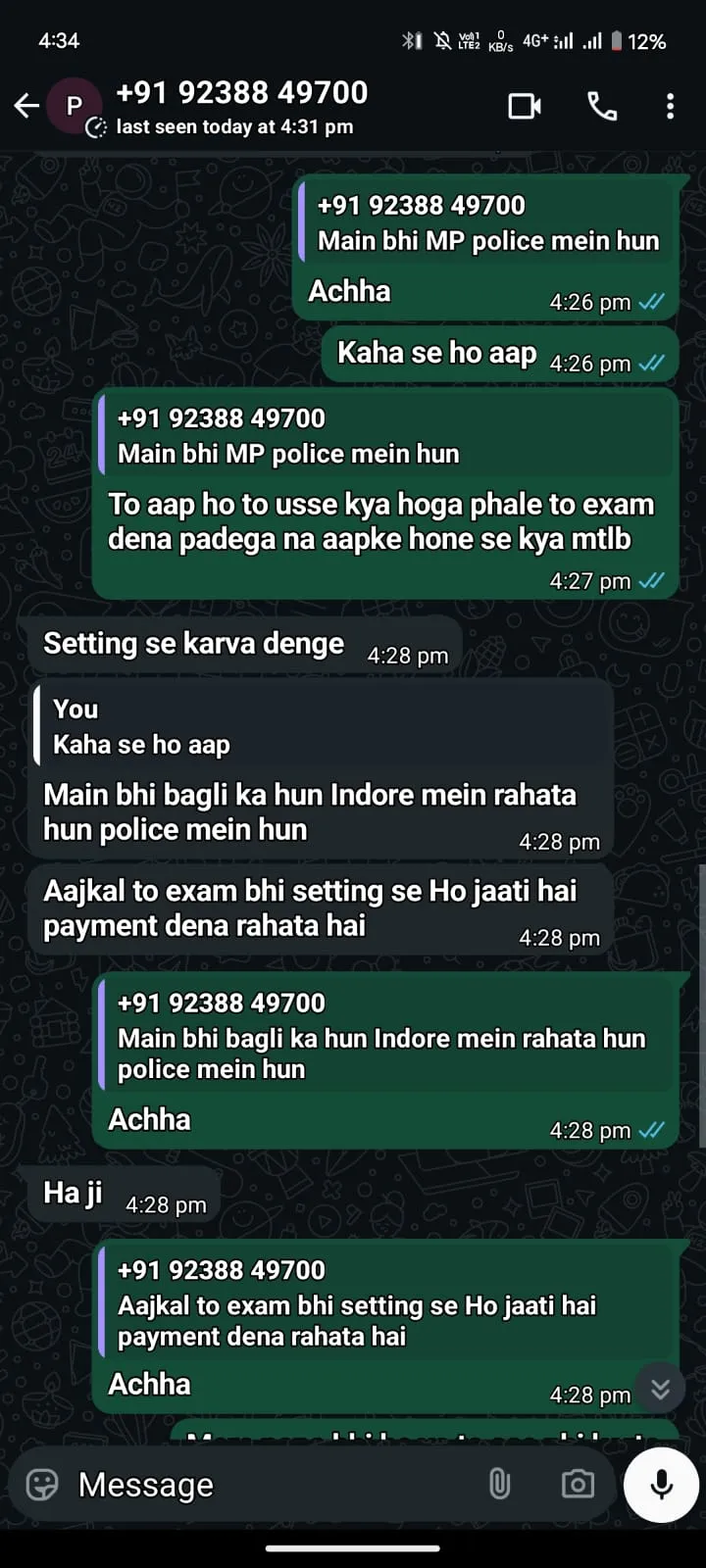Start a voice call with the phone icon
This screenshot has width=706, height=1568.
pyautogui.click(x=601, y=106)
